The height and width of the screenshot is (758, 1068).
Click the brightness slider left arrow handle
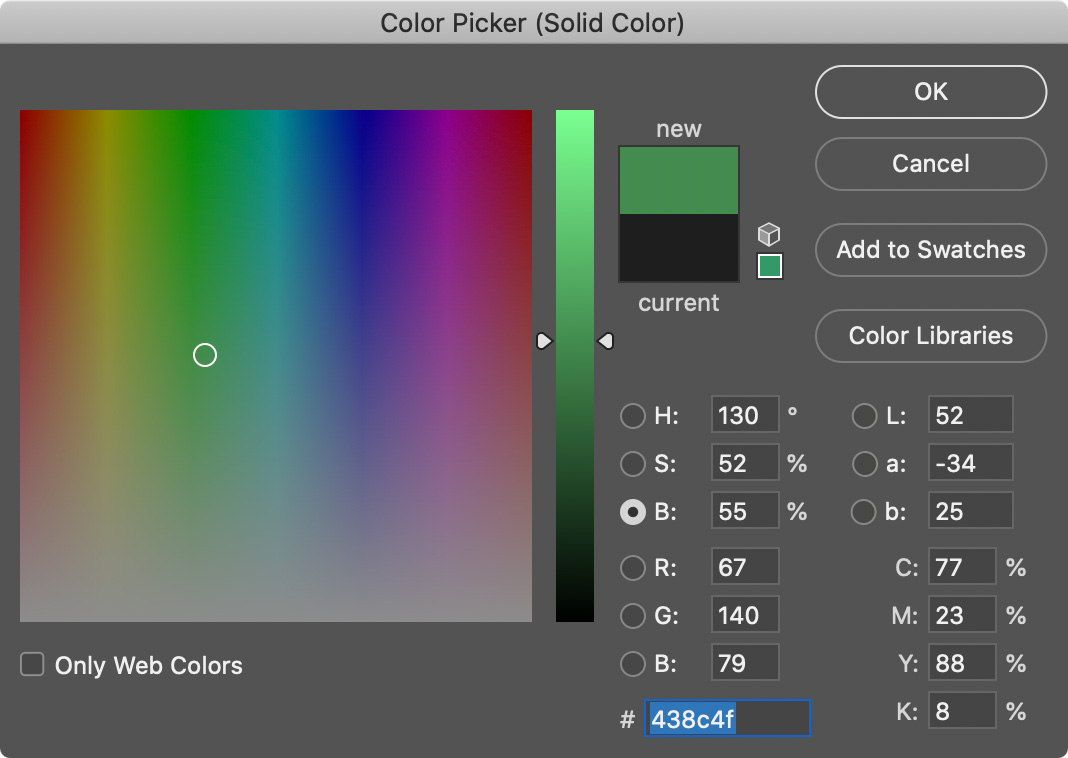[x=544, y=342]
